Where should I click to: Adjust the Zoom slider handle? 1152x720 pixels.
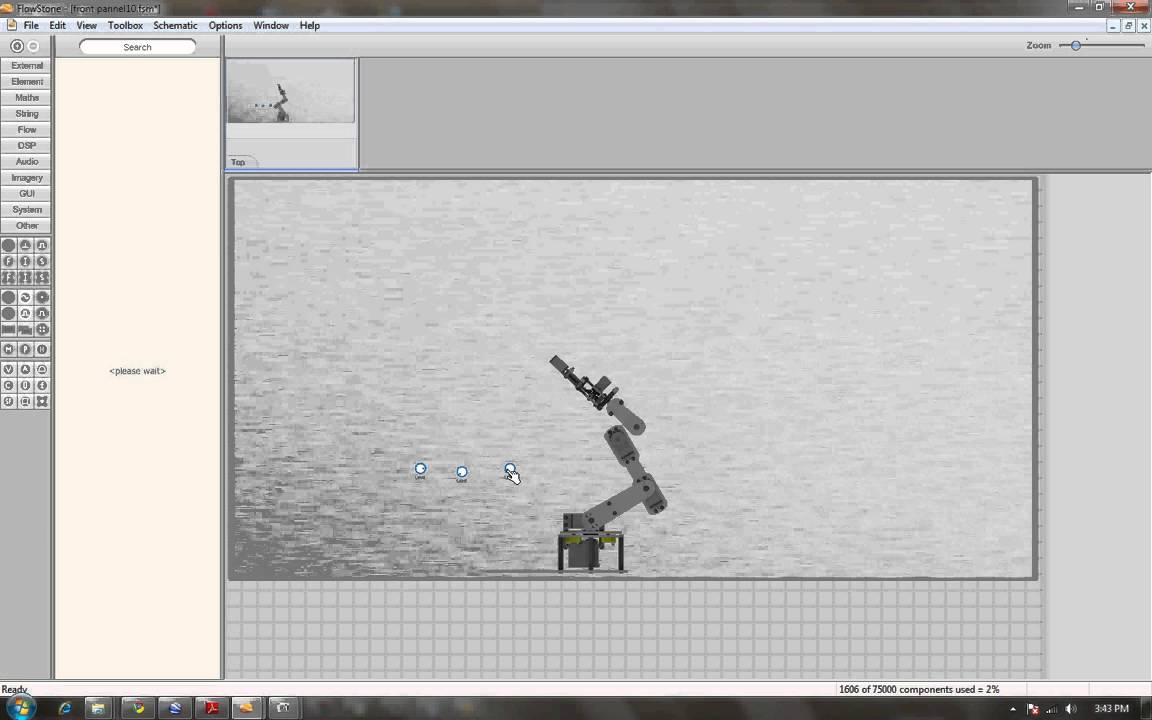click(x=1076, y=46)
